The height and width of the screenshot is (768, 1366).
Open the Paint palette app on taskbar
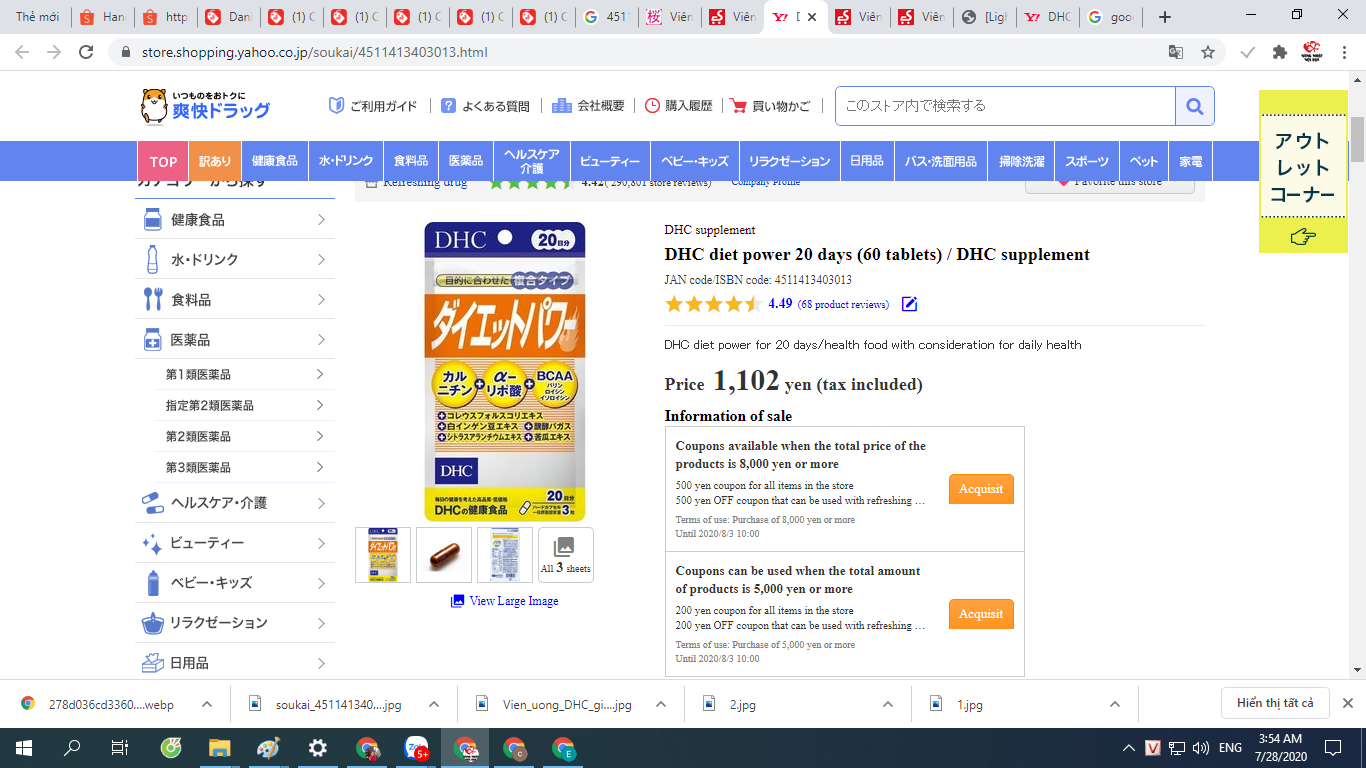(269, 748)
